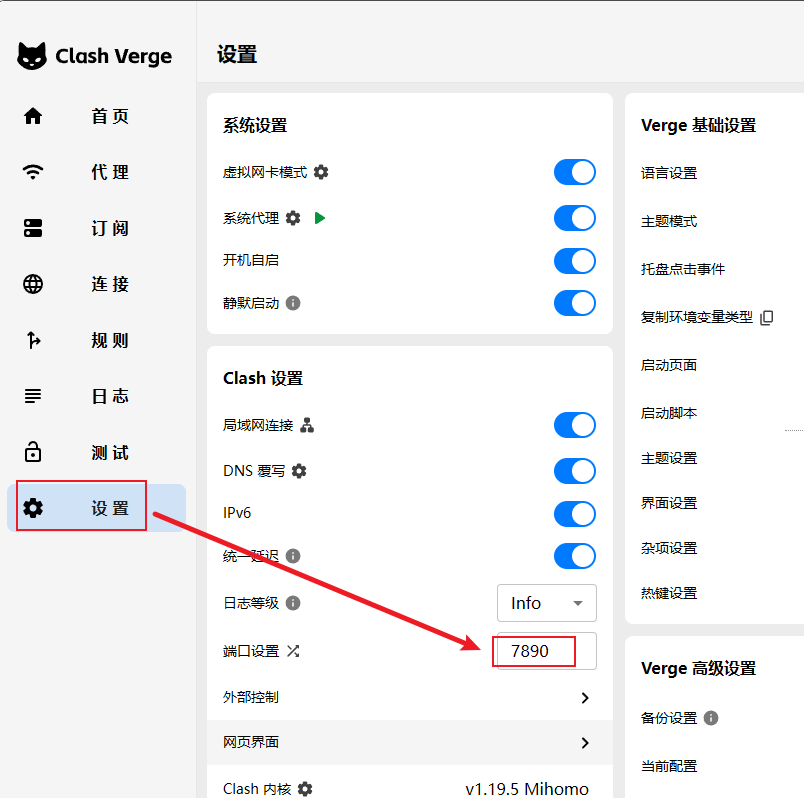Click the 主题模式 setting
Screen dimensions: 804x798
(x=669, y=222)
